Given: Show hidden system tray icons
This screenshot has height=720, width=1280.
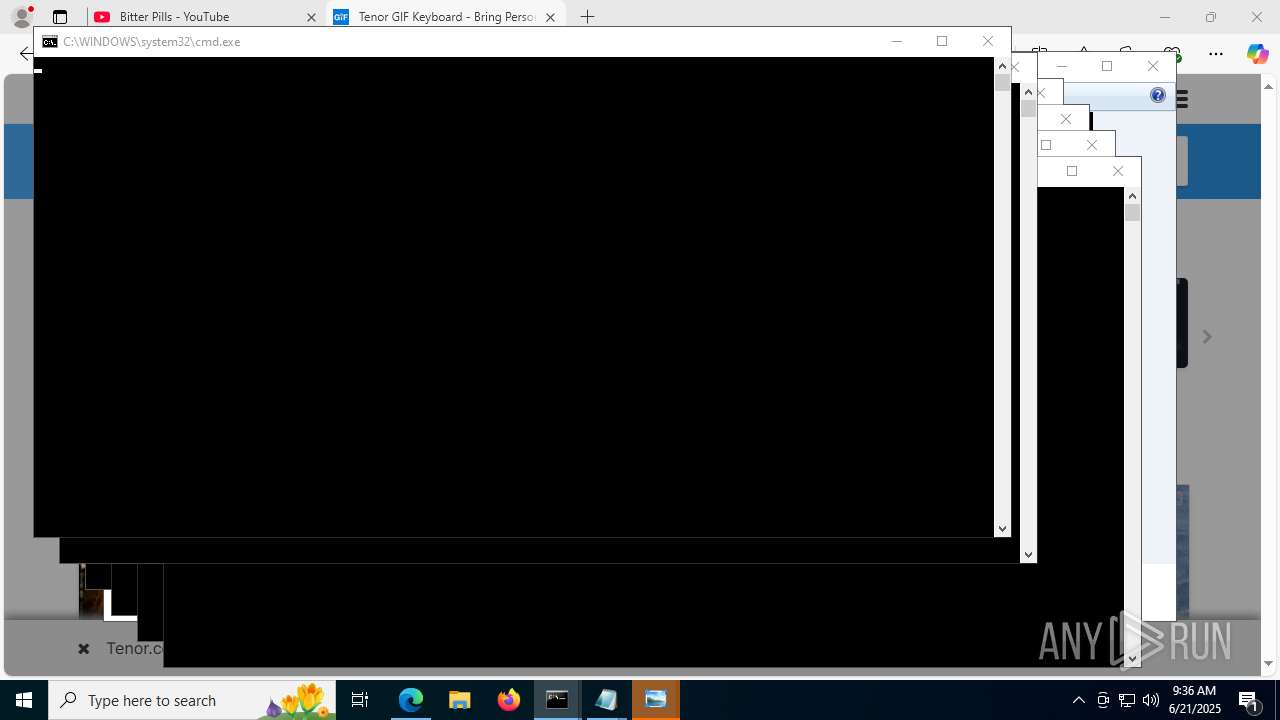Looking at the screenshot, I should tap(1079, 700).
